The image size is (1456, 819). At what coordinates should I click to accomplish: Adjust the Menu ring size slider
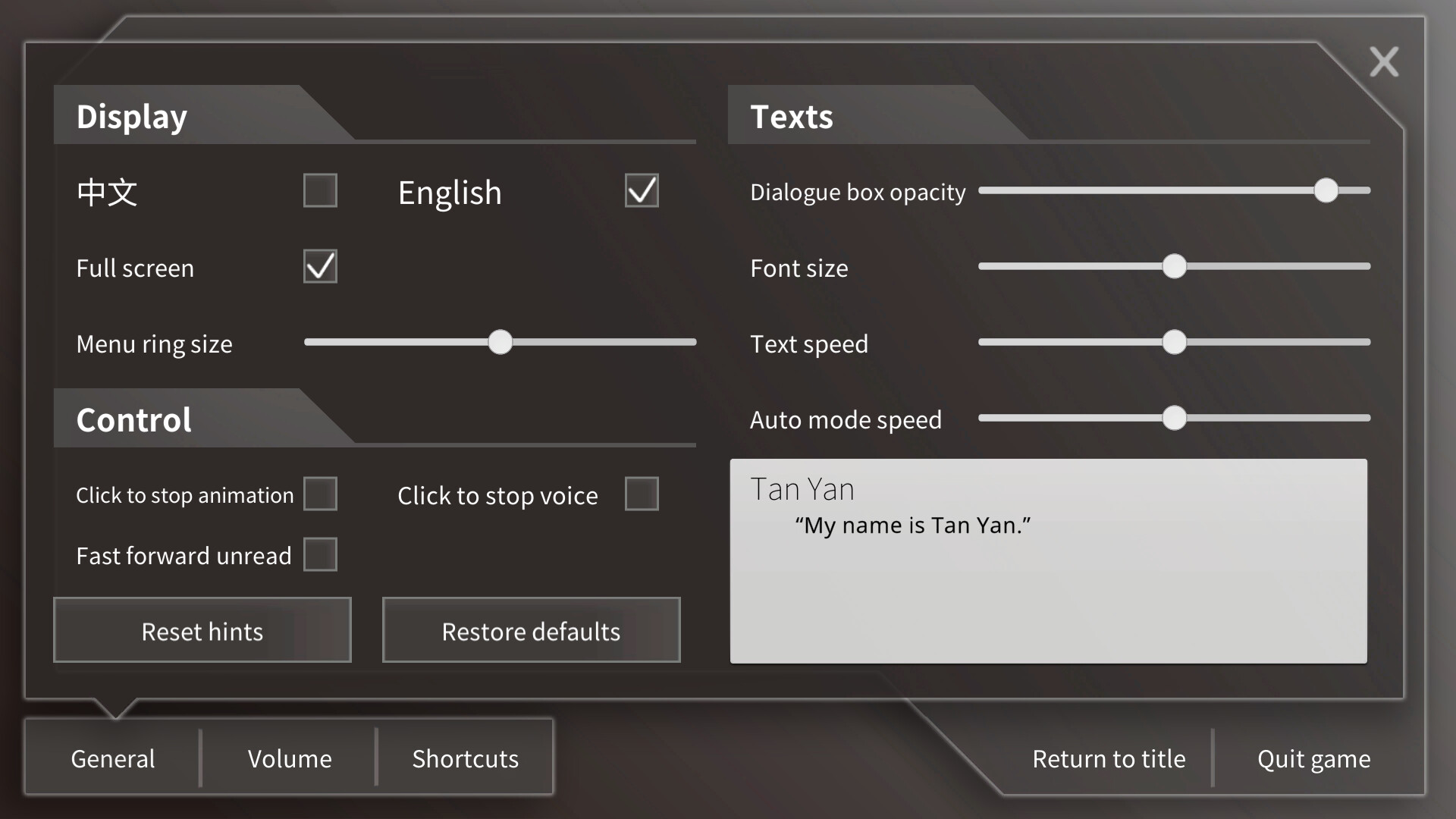[500, 343]
